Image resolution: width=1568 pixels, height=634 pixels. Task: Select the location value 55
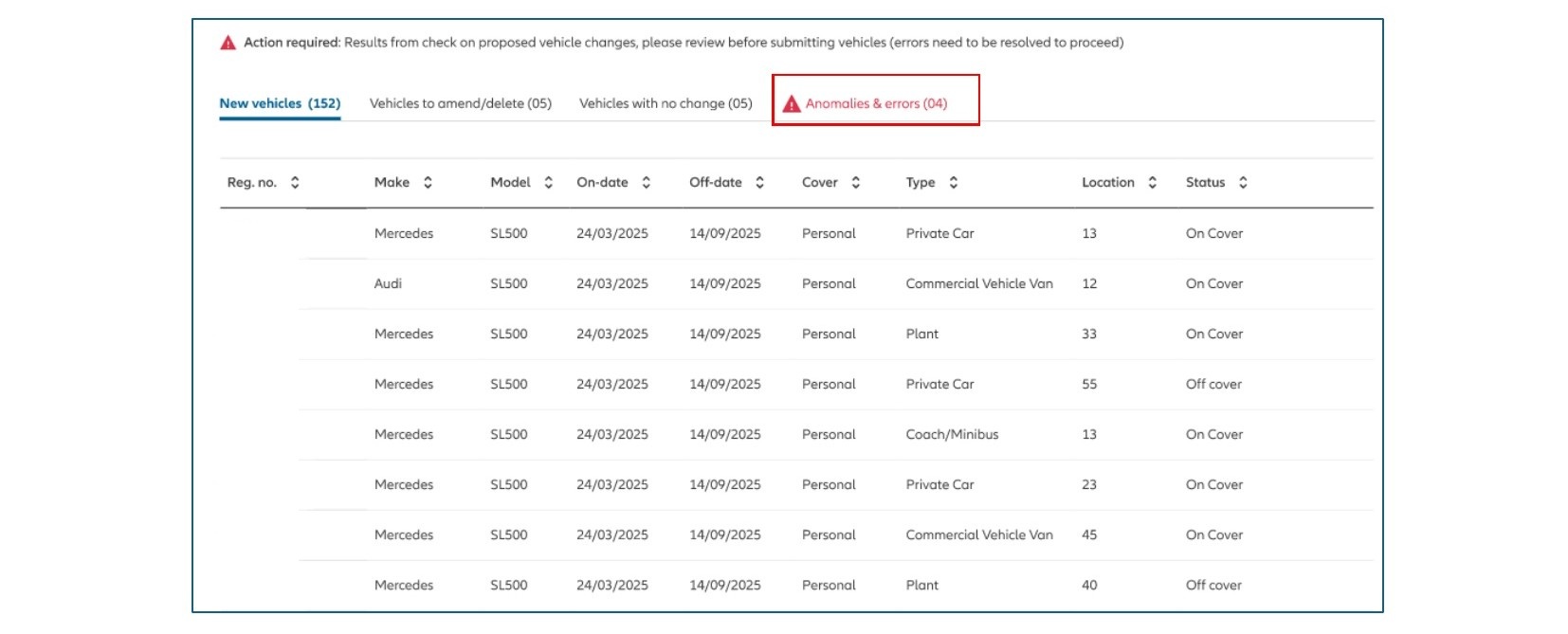1089,384
